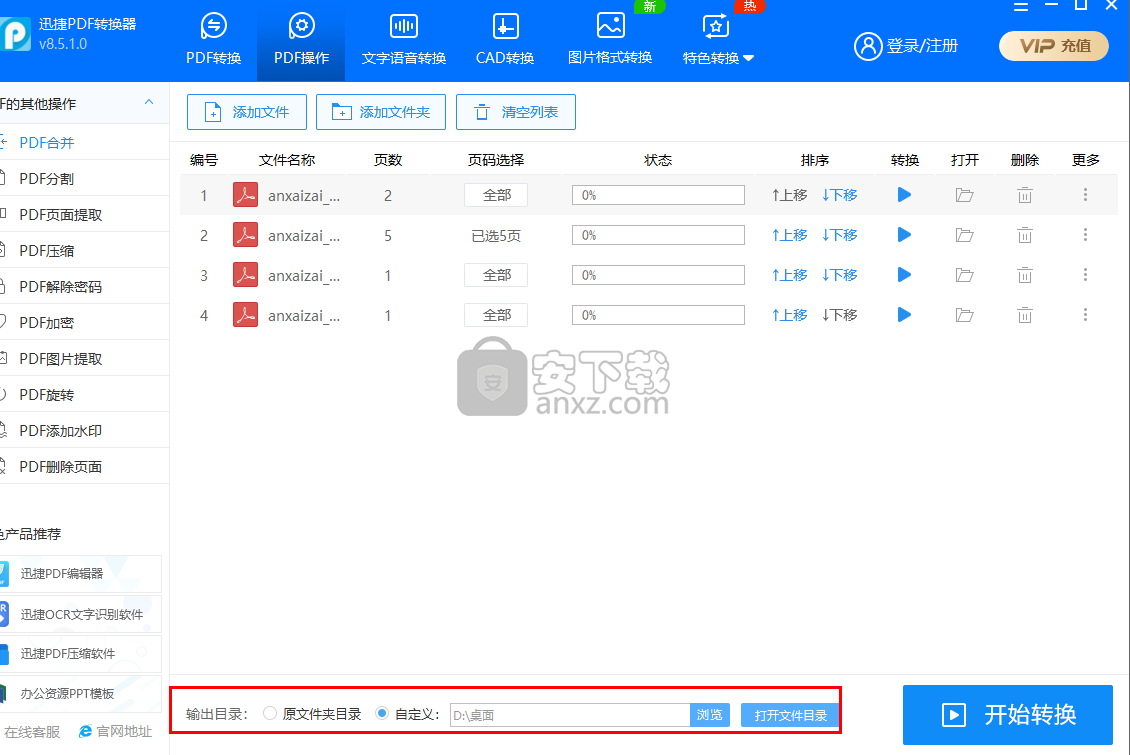Open page selection 全部 for row 1
The image size is (1130, 755).
click(x=496, y=195)
